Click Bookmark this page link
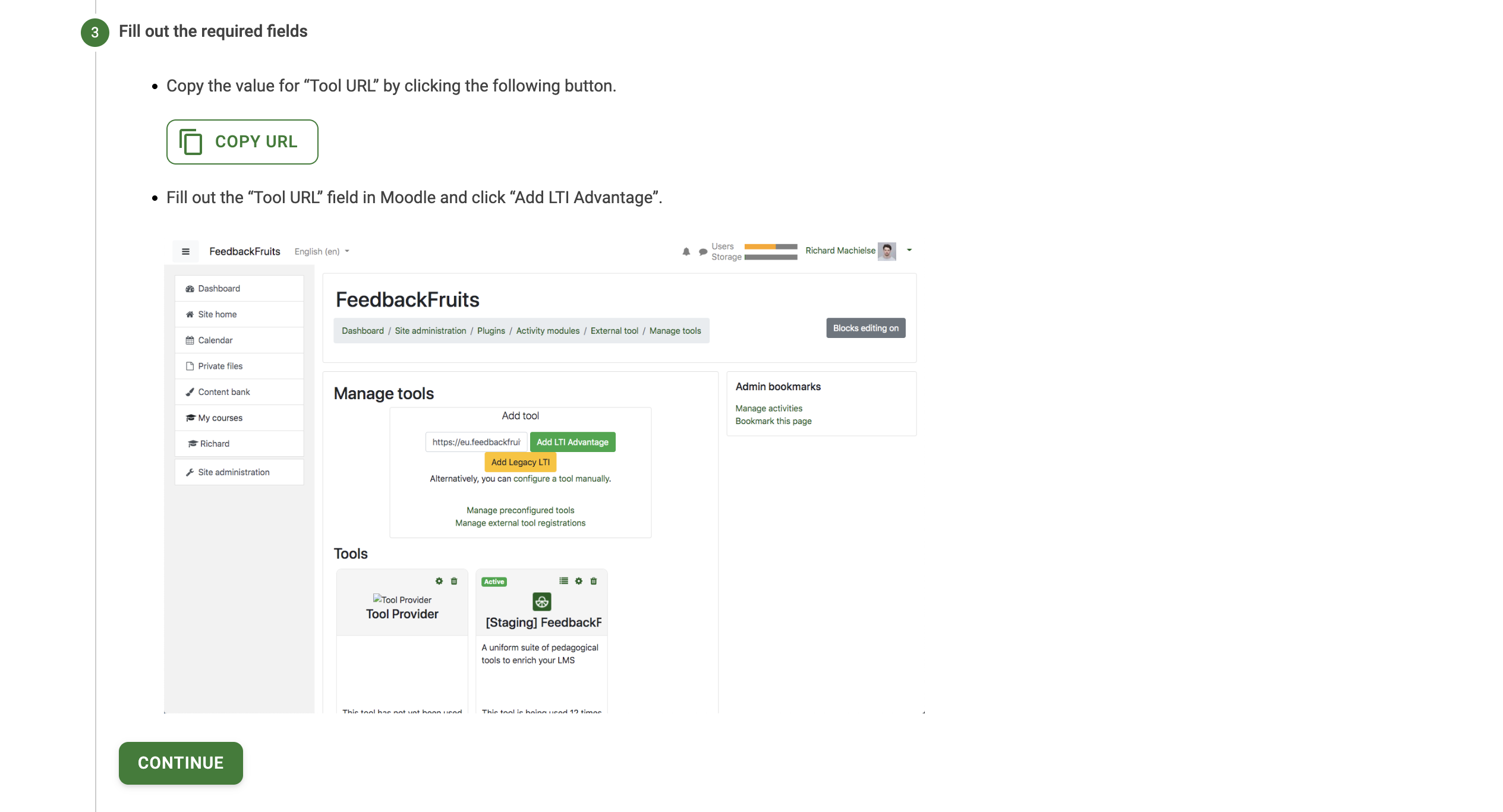This screenshot has height=812, width=1503. click(x=773, y=421)
